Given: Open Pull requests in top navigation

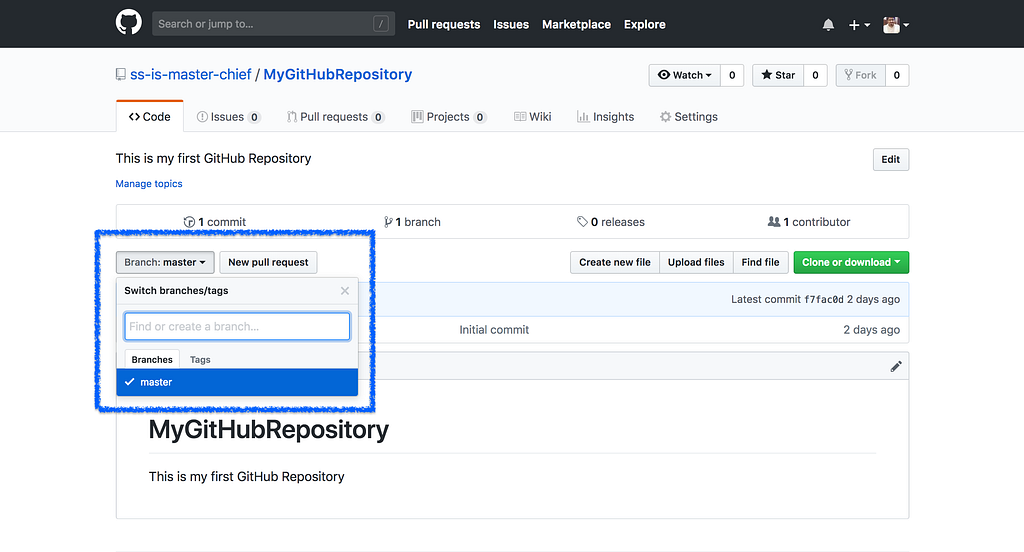Looking at the screenshot, I should click(x=443, y=24).
